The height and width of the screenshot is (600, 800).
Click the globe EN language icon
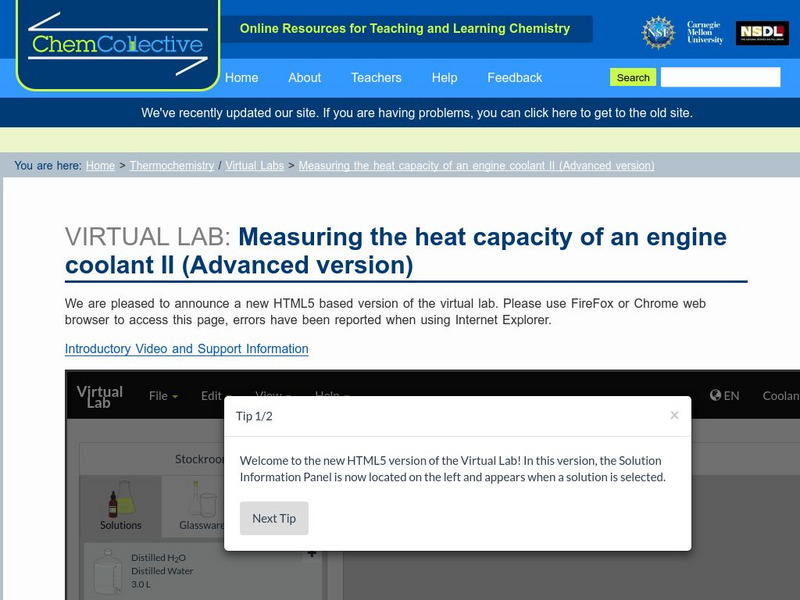(724, 395)
